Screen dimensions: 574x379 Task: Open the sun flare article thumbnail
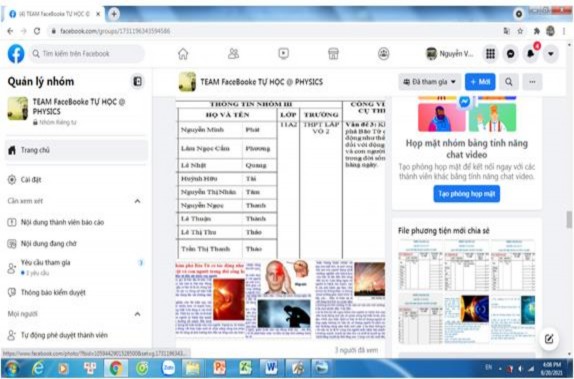click(x=210, y=299)
